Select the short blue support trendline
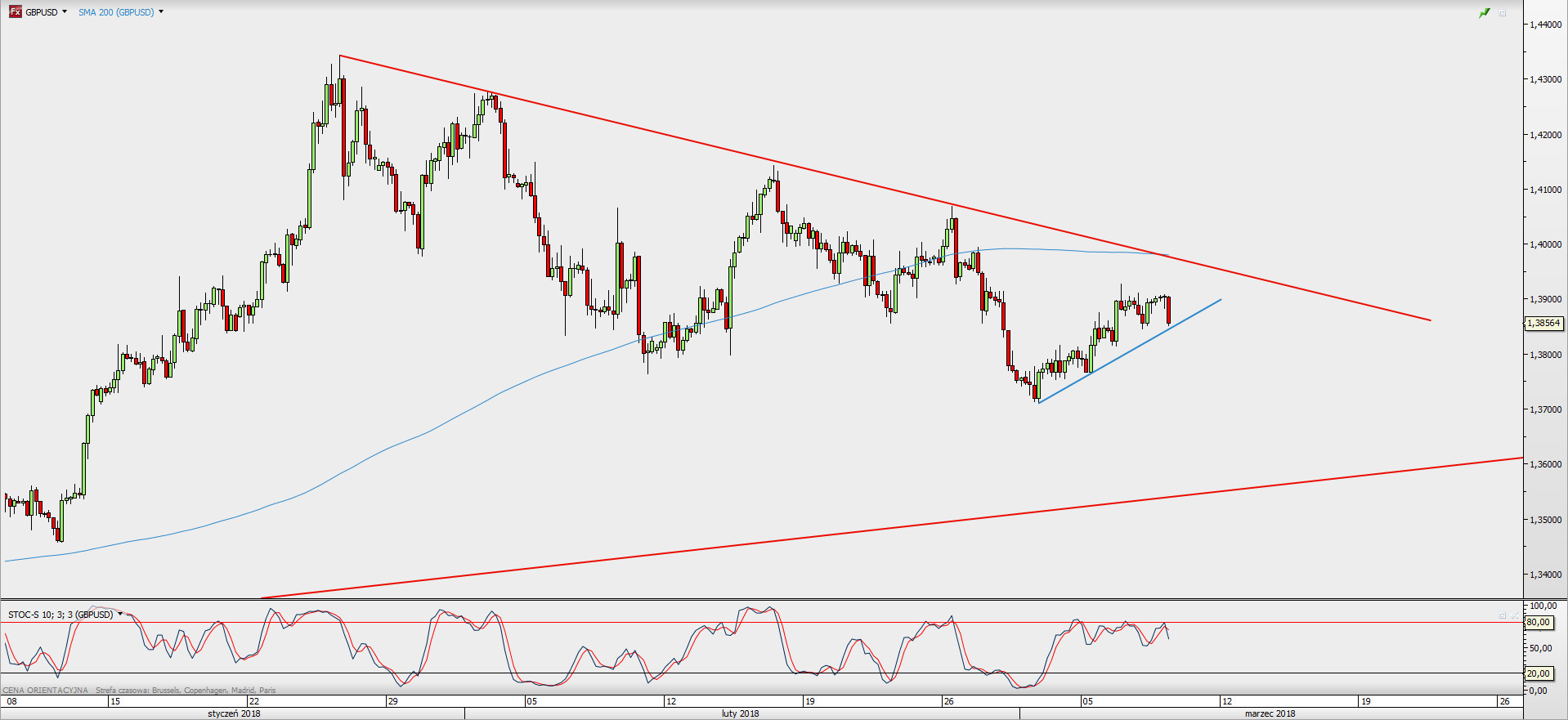The width and height of the screenshot is (1568, 720). tap(1131, 351)
